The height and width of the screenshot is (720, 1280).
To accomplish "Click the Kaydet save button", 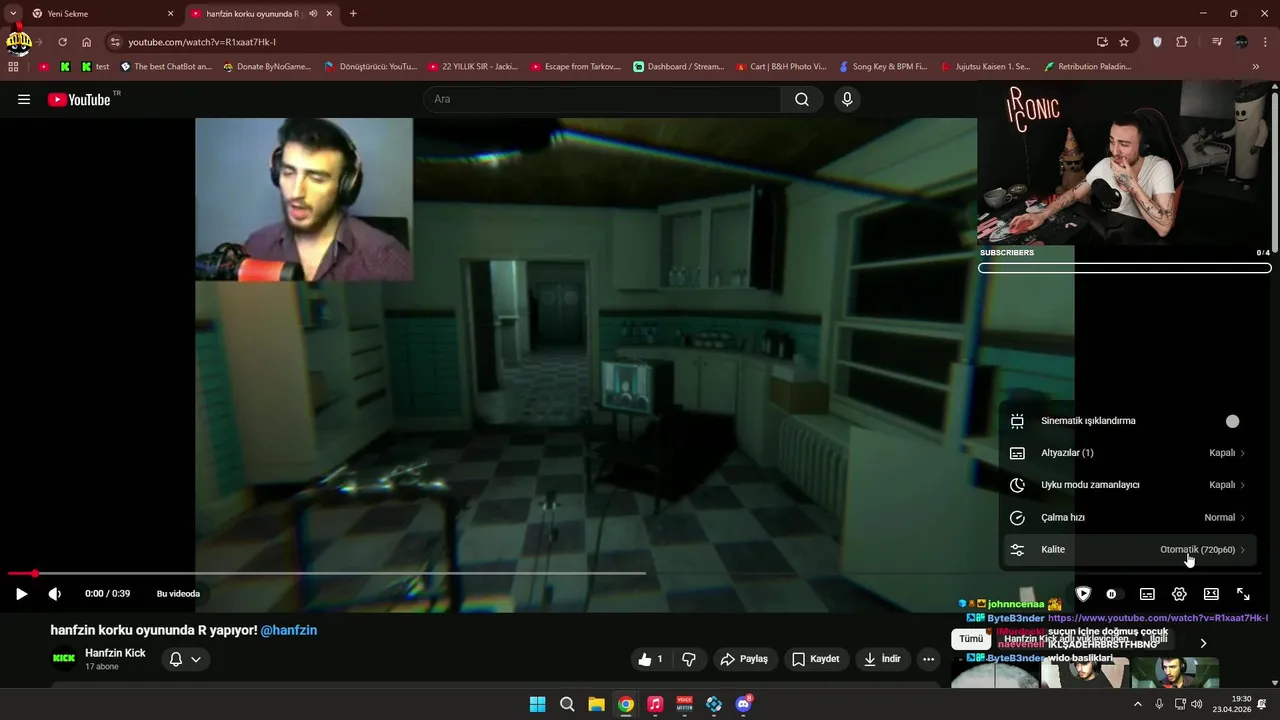I will pos(815,659).
